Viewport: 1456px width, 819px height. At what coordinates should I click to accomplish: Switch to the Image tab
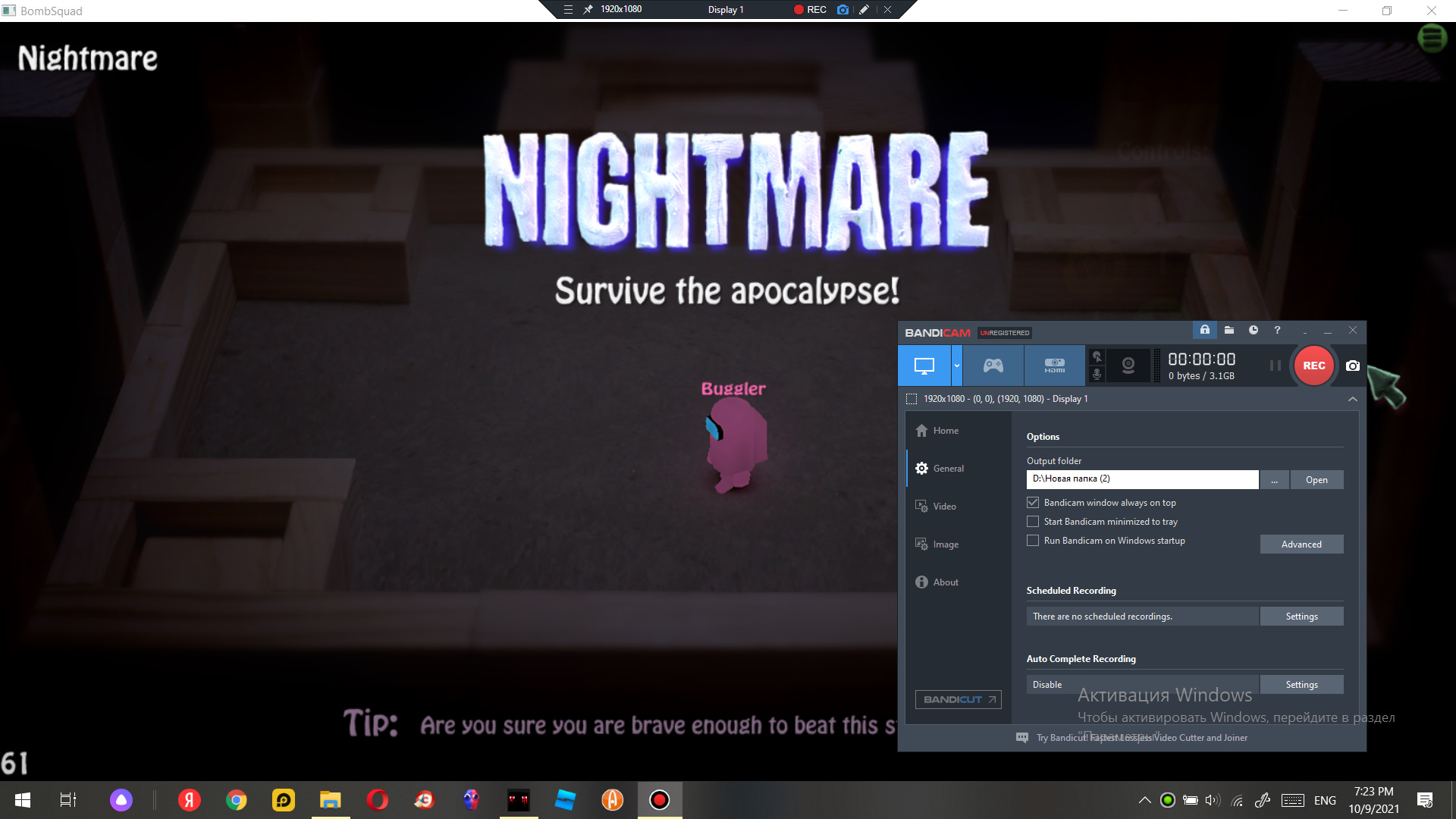tap(945, 544)
